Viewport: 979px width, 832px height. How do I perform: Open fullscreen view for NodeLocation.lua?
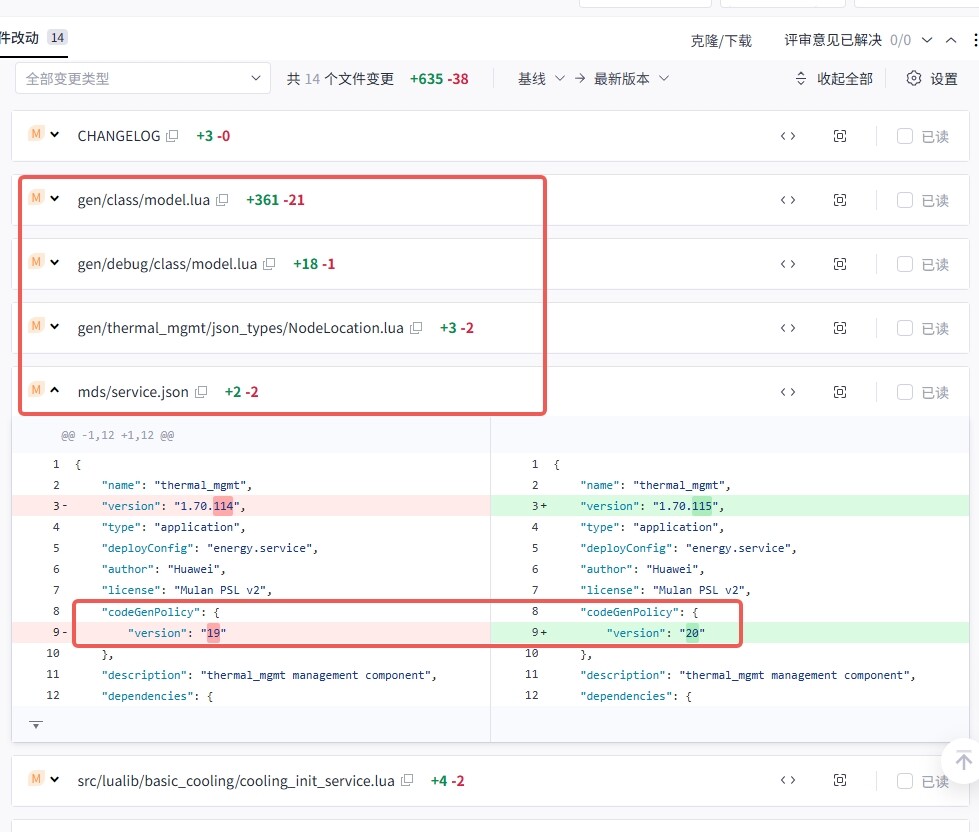[840, 328]
